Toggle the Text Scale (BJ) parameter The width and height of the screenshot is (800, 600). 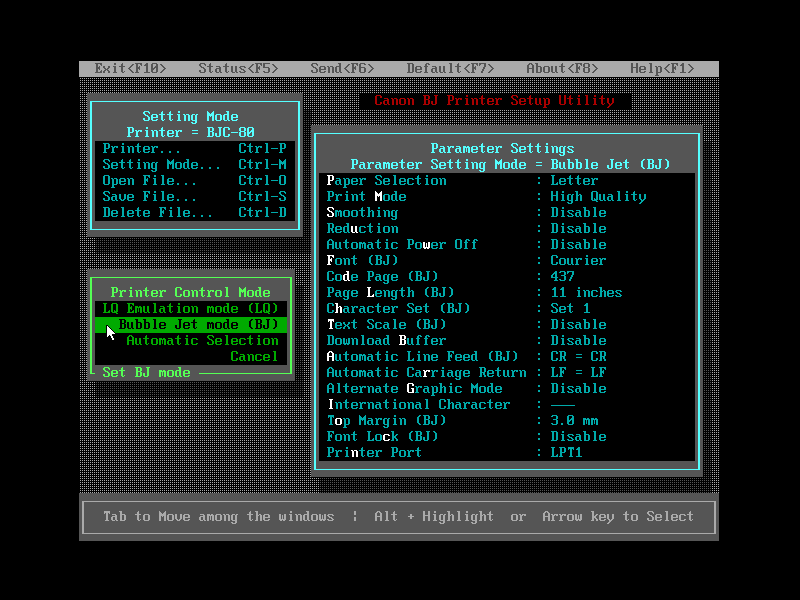click(507, 324)
